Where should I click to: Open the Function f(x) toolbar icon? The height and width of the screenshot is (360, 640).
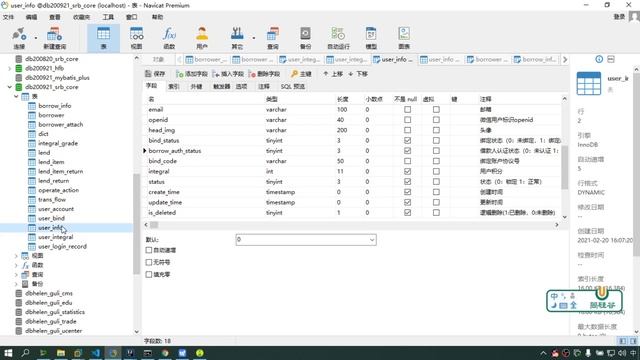(x=169, y=38)
